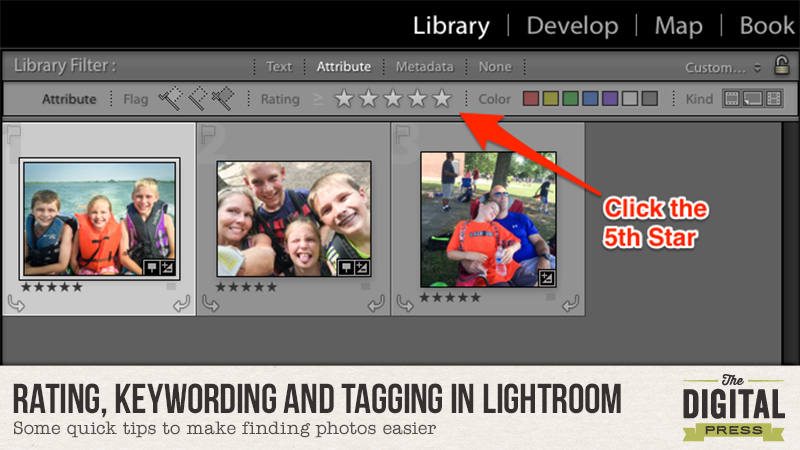
Task: Filter Kind by master photos
Action: pyautogui.click(x=732, y=98)
